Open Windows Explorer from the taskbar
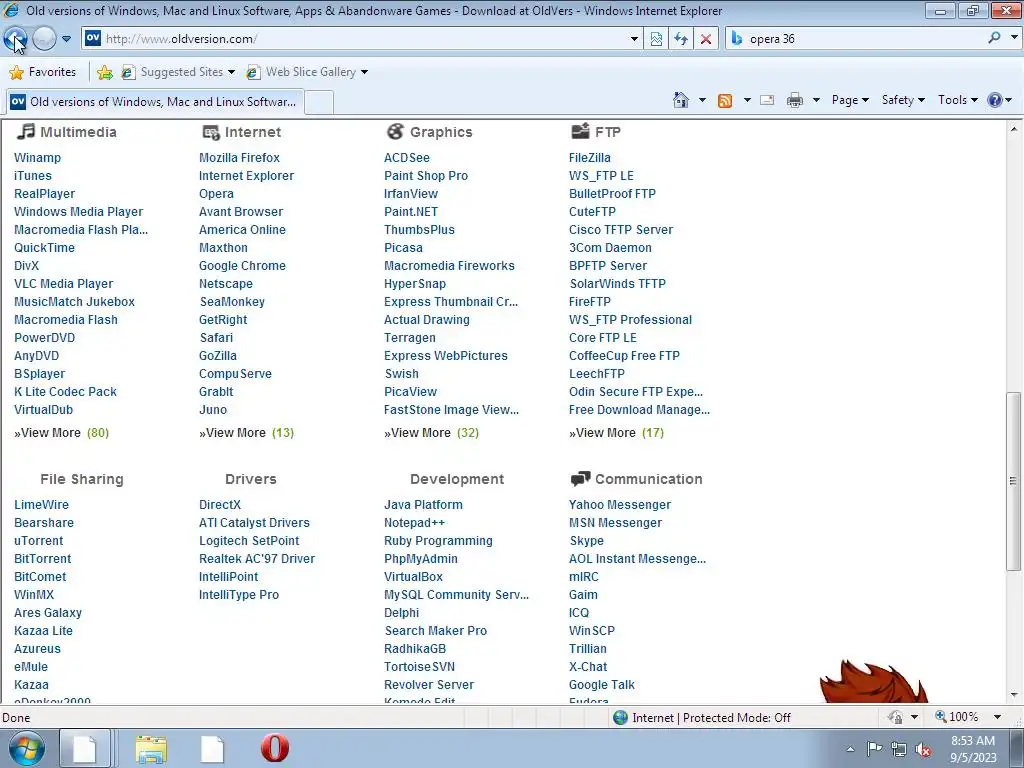Screen dimensions: 1024x768 click(x=151, y=748)
